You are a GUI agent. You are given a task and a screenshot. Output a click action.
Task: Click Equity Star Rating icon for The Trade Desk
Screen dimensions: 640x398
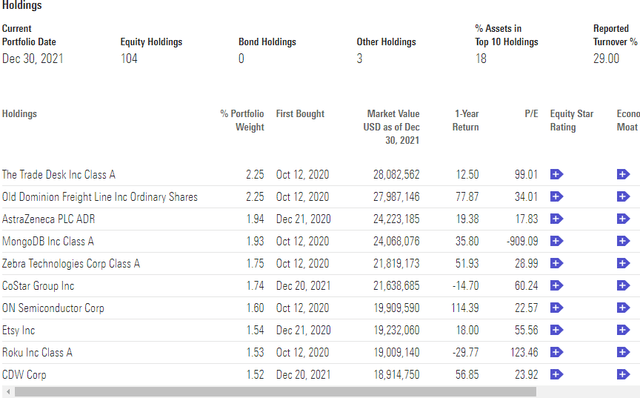click(556, 175)
